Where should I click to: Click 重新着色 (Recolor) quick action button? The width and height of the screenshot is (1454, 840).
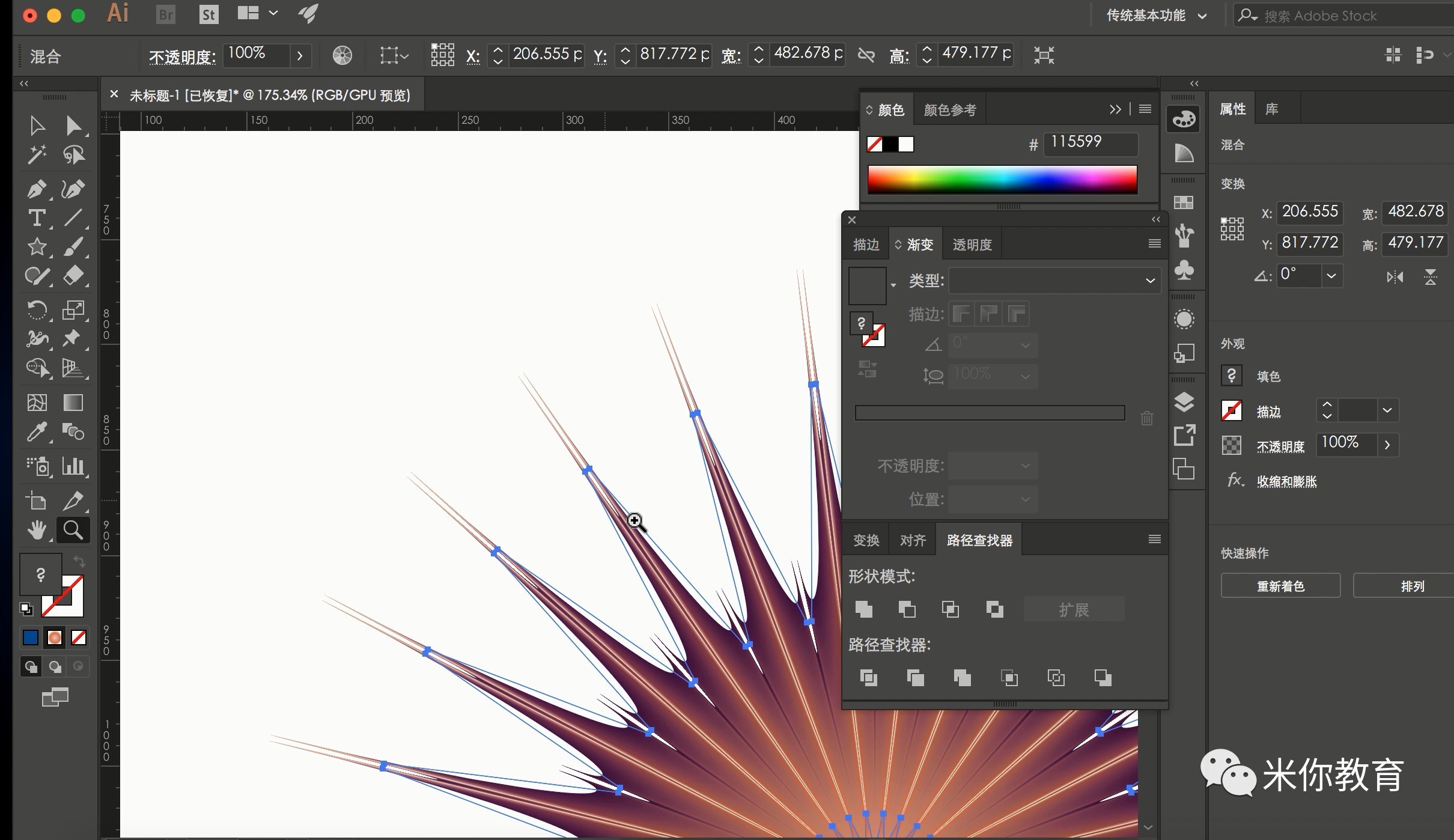point(1283,586)
